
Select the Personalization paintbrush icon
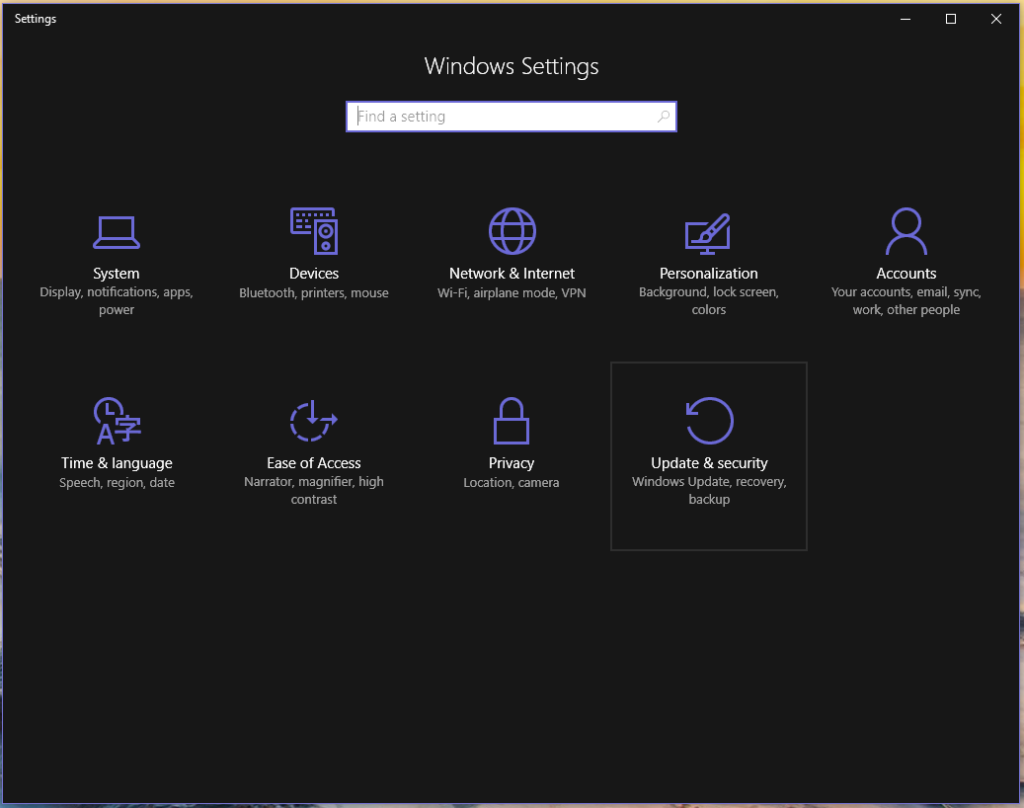tap(708, 232)
